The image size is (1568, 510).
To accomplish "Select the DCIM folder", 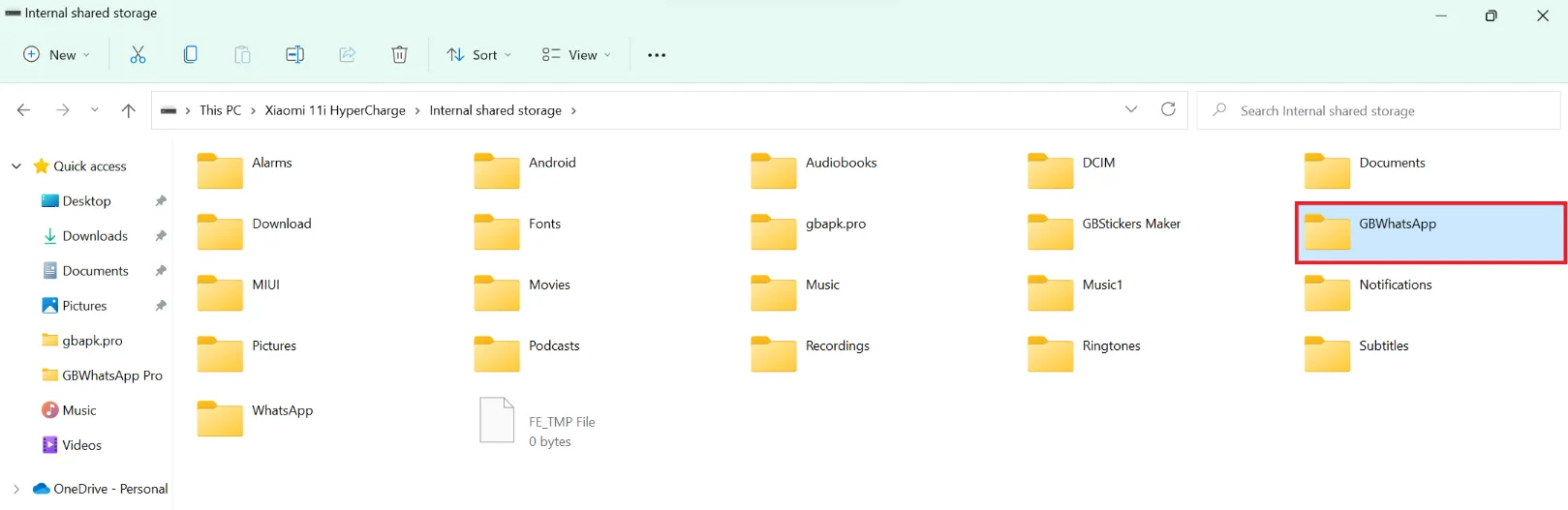I will pos(1071,171).
